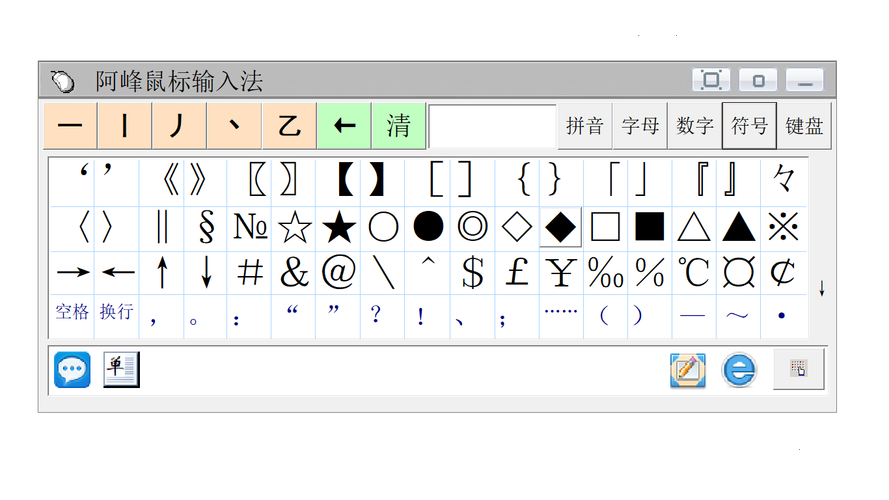Launch the Internet Explorer icon

[x=739, y=370]
